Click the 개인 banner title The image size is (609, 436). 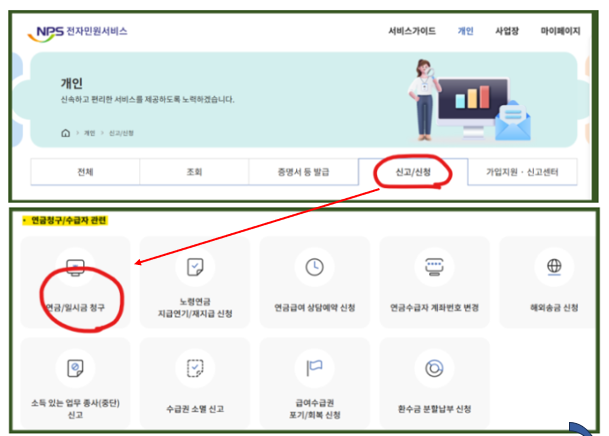71,83
